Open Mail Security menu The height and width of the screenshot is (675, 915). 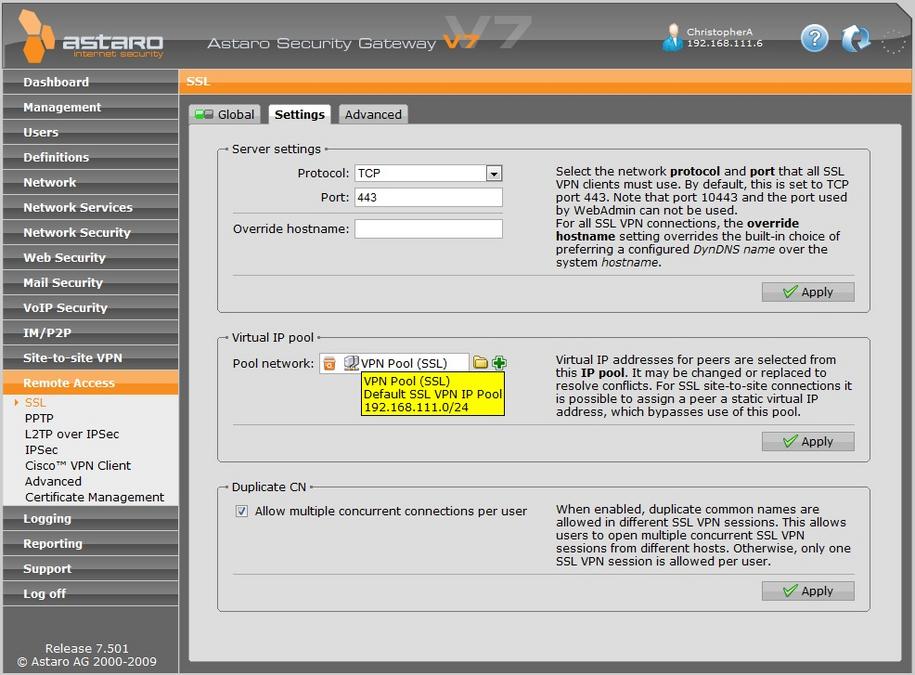91,283
